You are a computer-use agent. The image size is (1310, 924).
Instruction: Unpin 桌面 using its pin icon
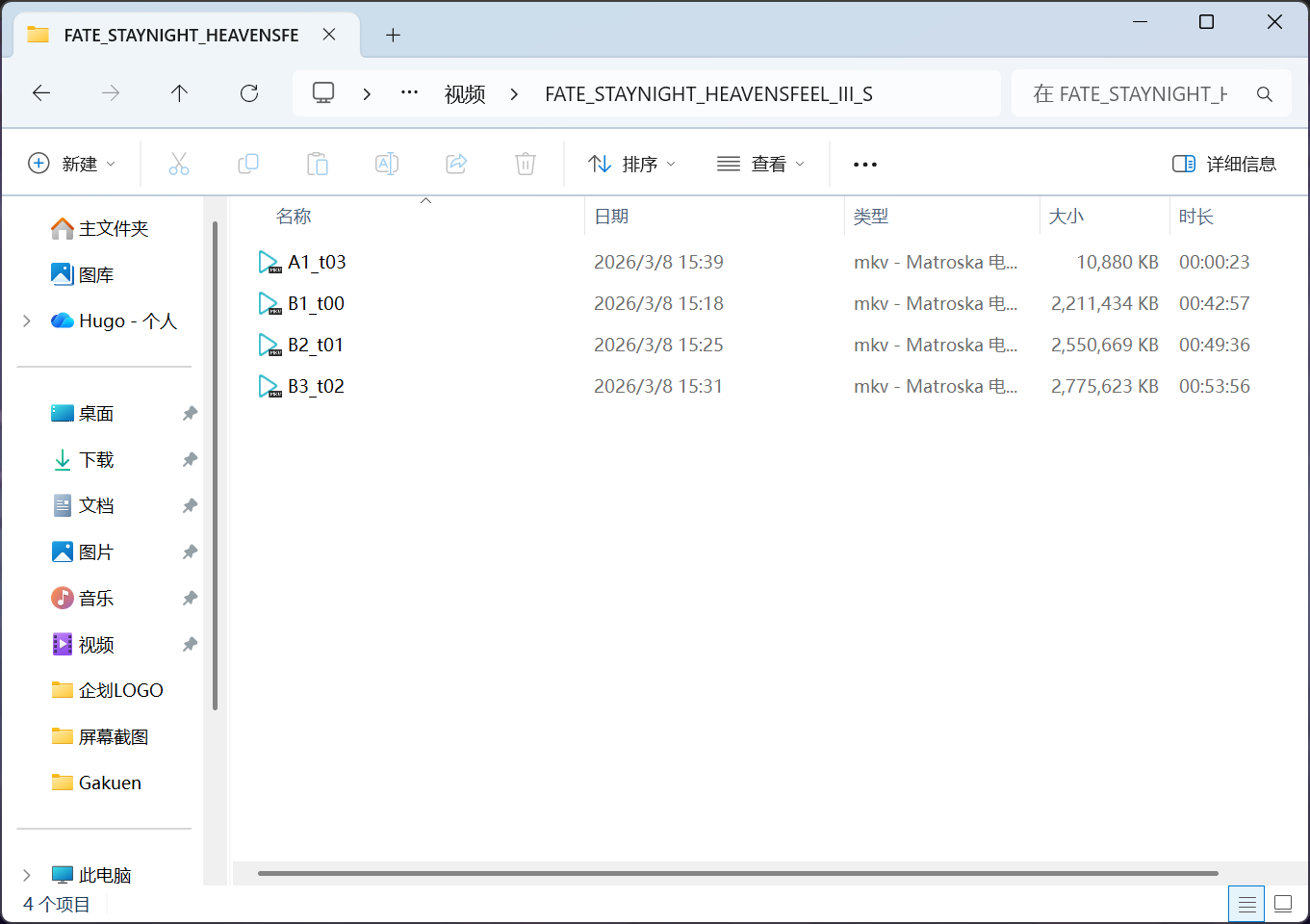point(190,413)
